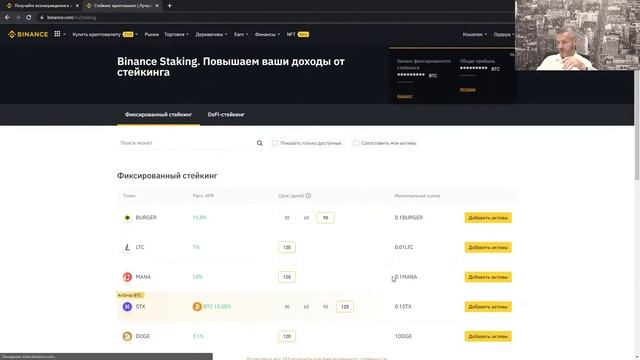Image resolution: width=640 pixels, height=360 pixels.
Task: Add assets for STX staking
Action: 488,307
